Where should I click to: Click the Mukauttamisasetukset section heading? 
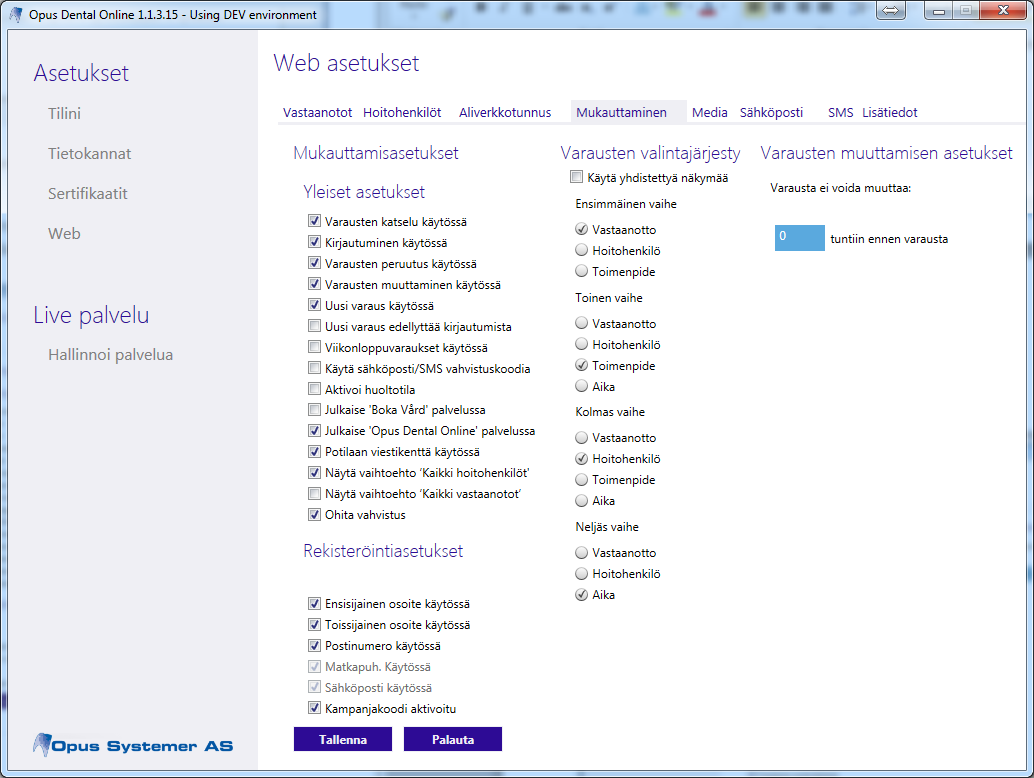(376, 153)
